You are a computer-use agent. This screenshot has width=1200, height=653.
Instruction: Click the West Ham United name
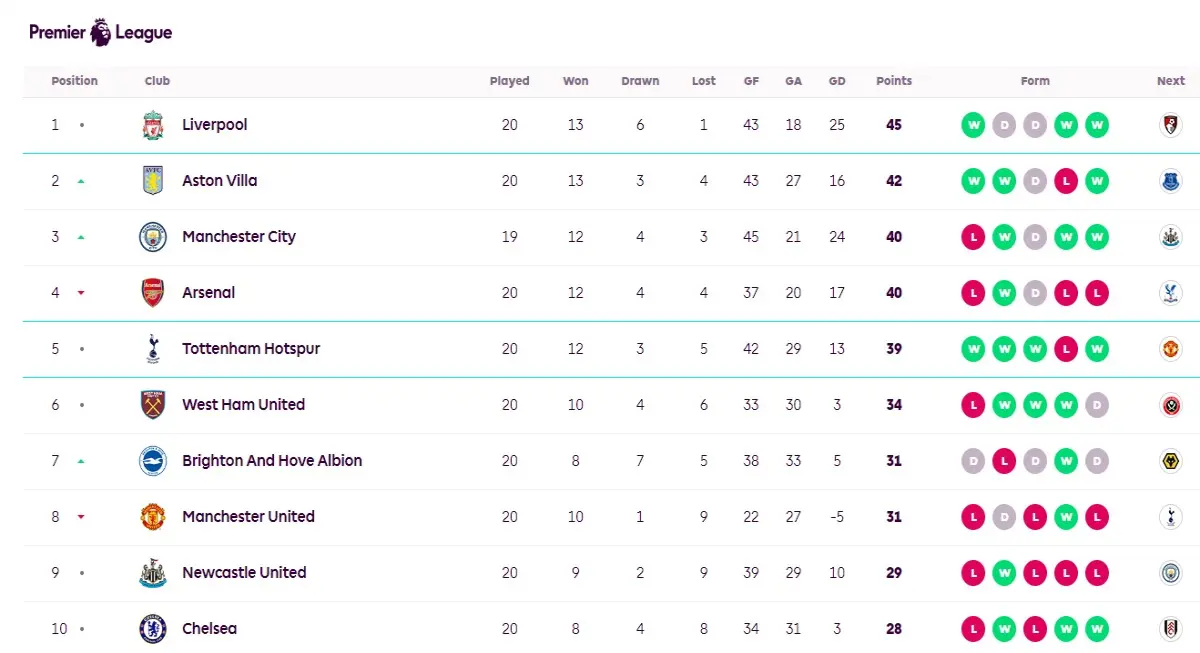pyautogui.click(x=243, y=405)
